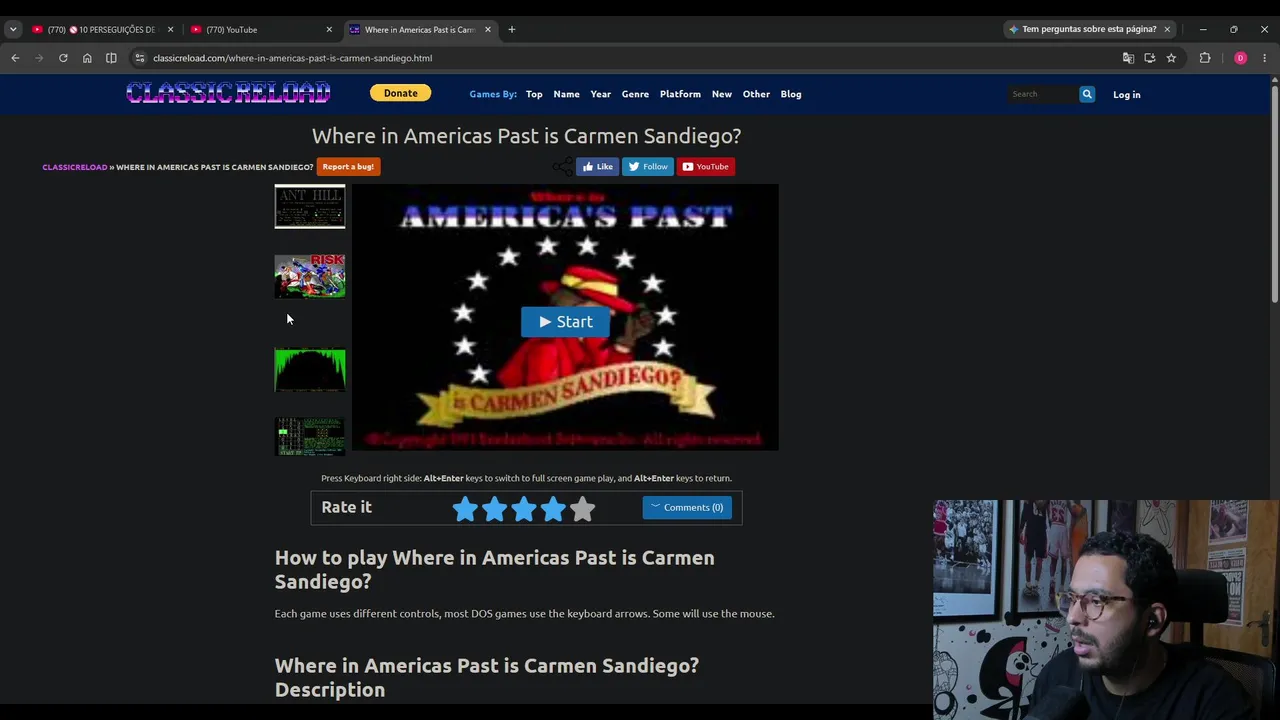This screenshot has height=720, width=1280.
Task: Start the Carmen Sandiego game
Action: pos(565,321)
